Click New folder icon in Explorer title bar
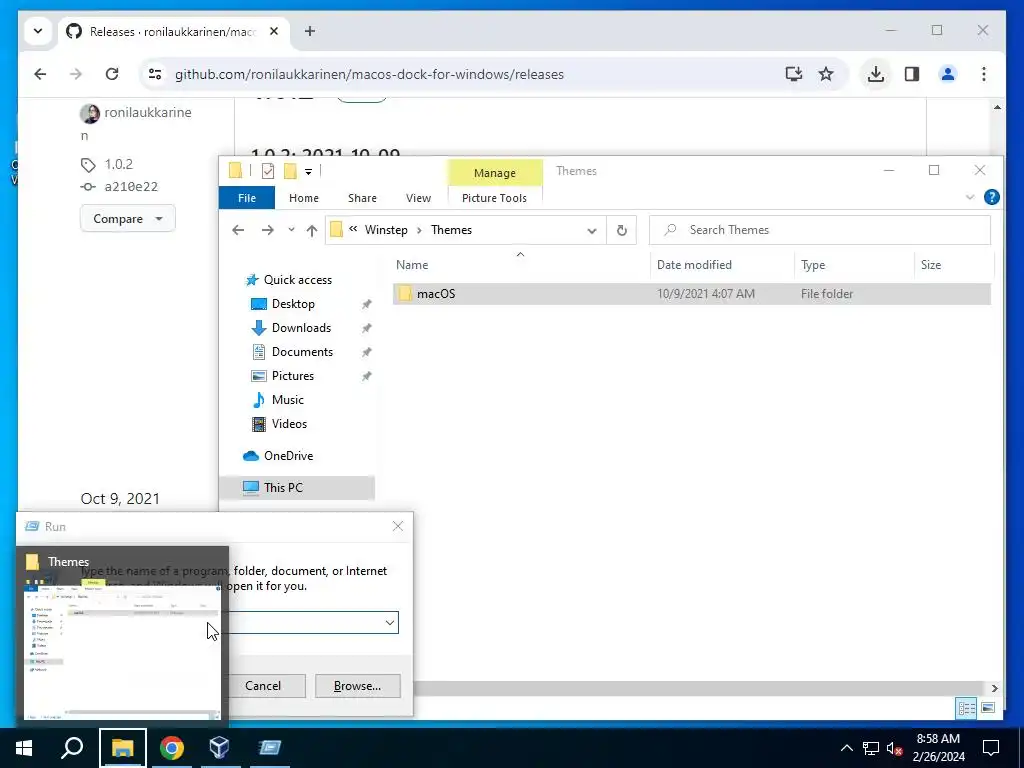 click(x=290, y=171)
